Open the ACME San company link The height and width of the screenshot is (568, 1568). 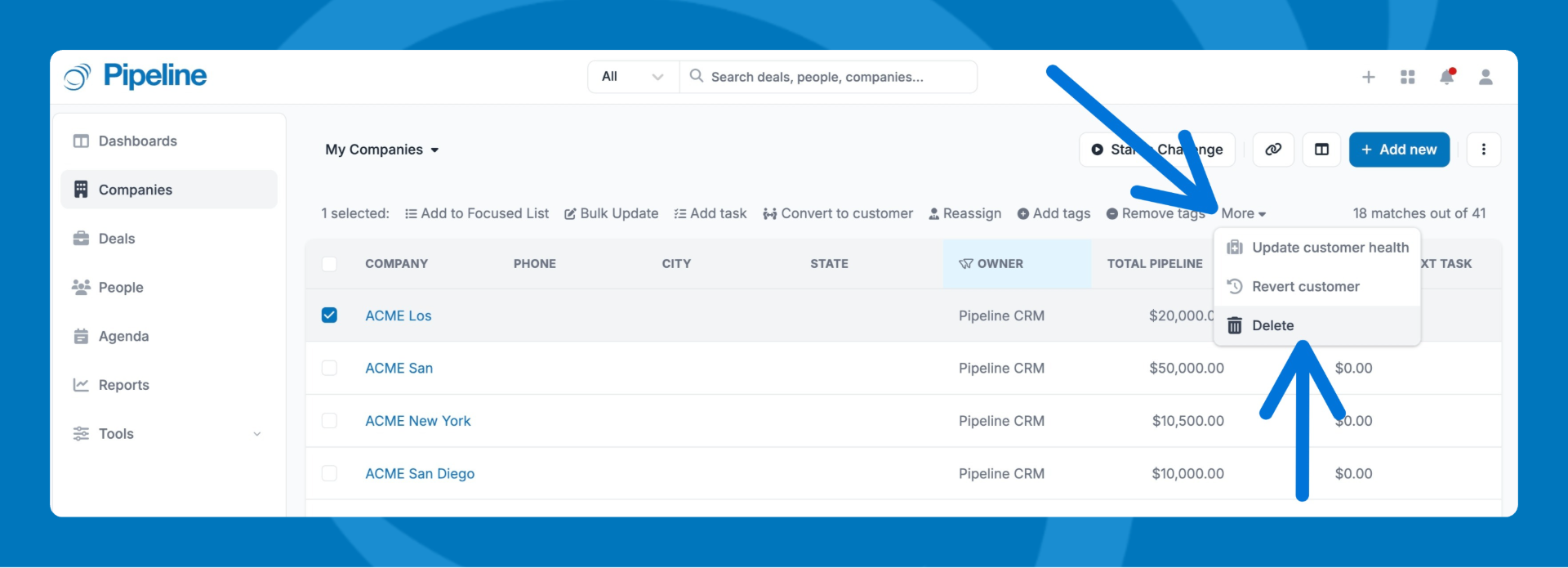click(x=399, y=368)
